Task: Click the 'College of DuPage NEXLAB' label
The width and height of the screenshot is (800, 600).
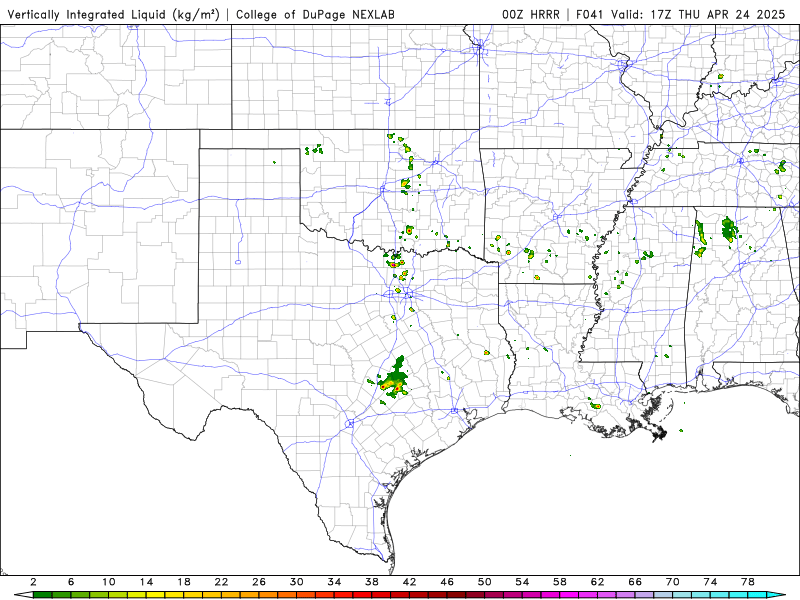Action: point(315,15)
